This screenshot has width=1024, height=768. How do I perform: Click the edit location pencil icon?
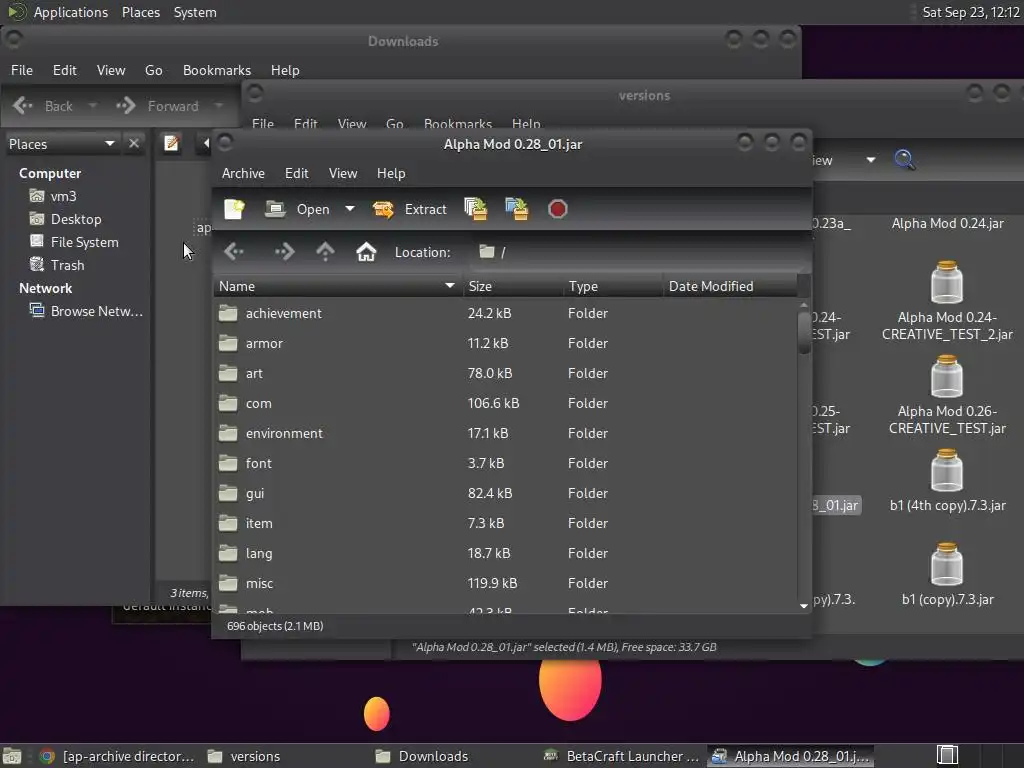coord(171,143)
